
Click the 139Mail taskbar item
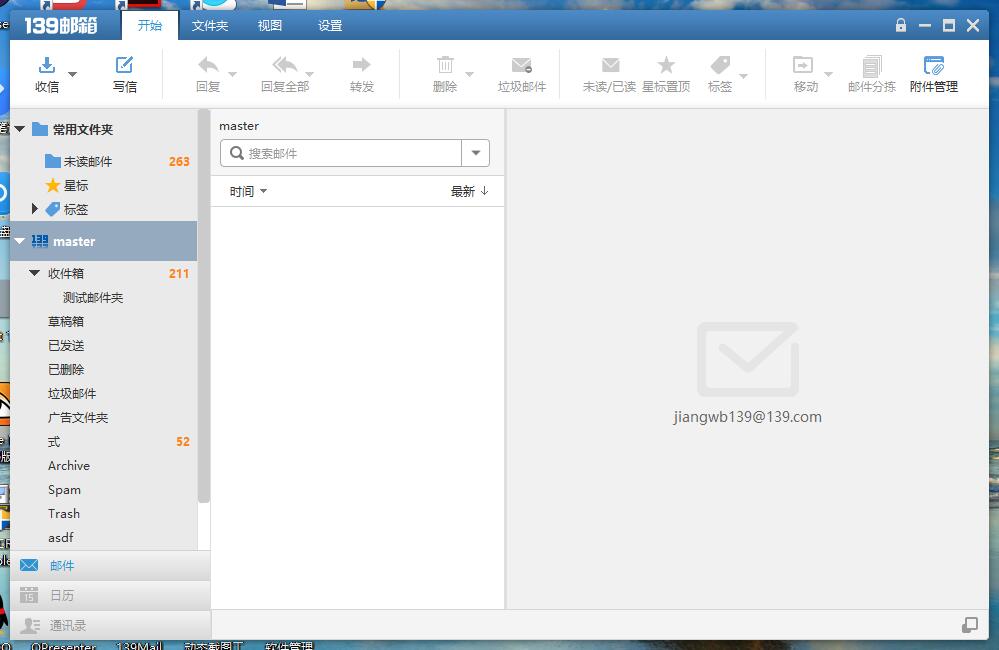[x=140, y=646]
